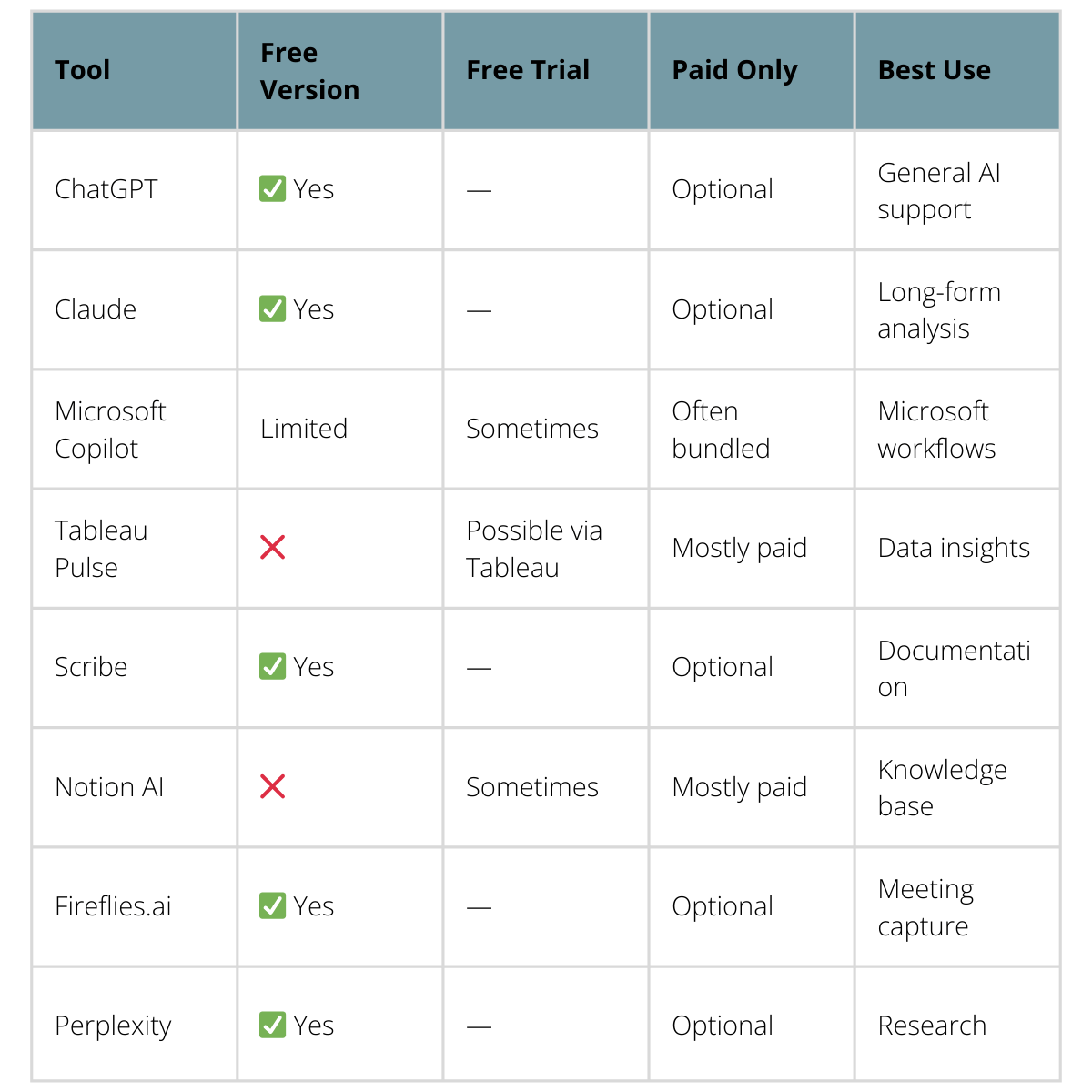Click the green checkmark in Perplexity row

tap(272, 1026)
